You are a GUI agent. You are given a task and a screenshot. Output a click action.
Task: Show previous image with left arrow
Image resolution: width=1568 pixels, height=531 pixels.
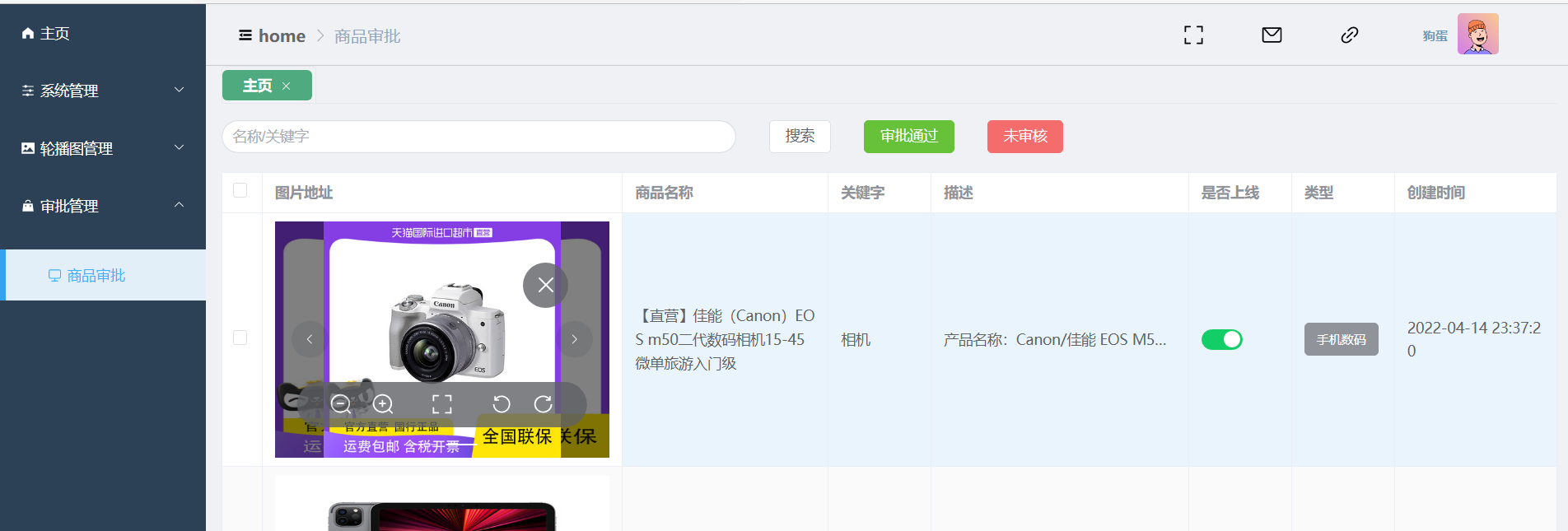(x=309, y=339)
